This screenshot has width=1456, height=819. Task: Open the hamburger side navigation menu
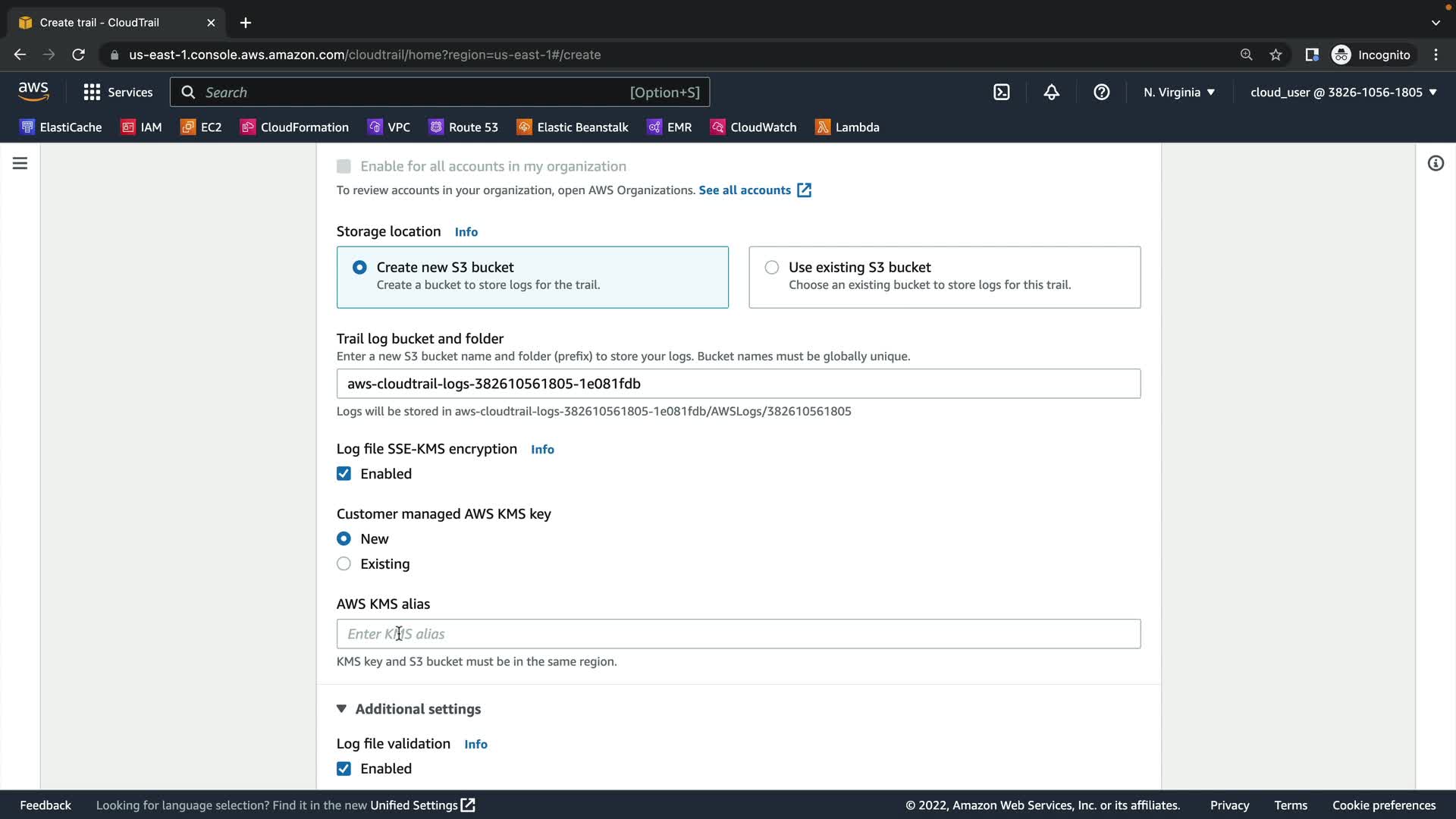(x=20, y=164)
